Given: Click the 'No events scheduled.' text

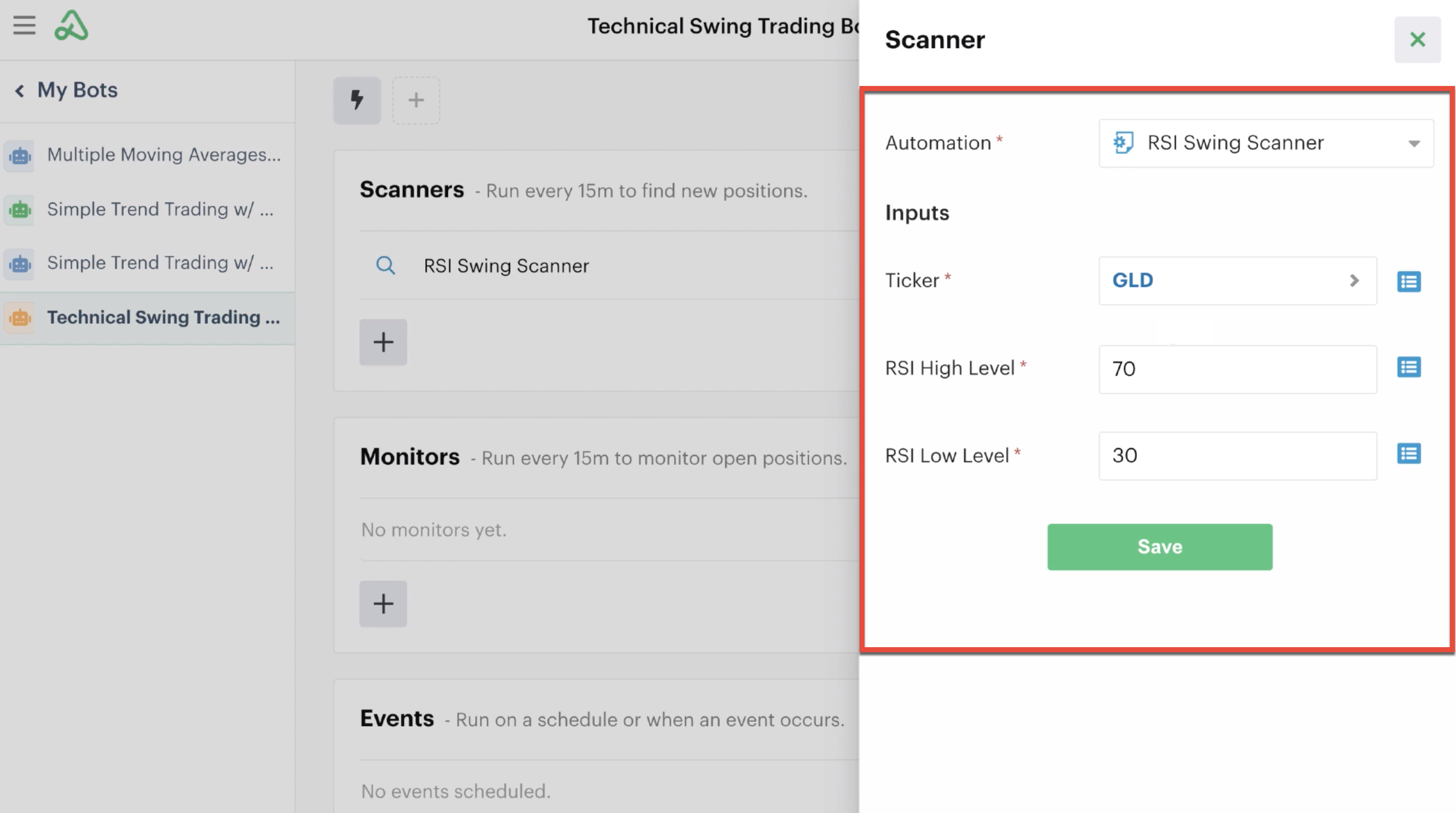Looking at the screenshot, I should click(x=456, y=791).
